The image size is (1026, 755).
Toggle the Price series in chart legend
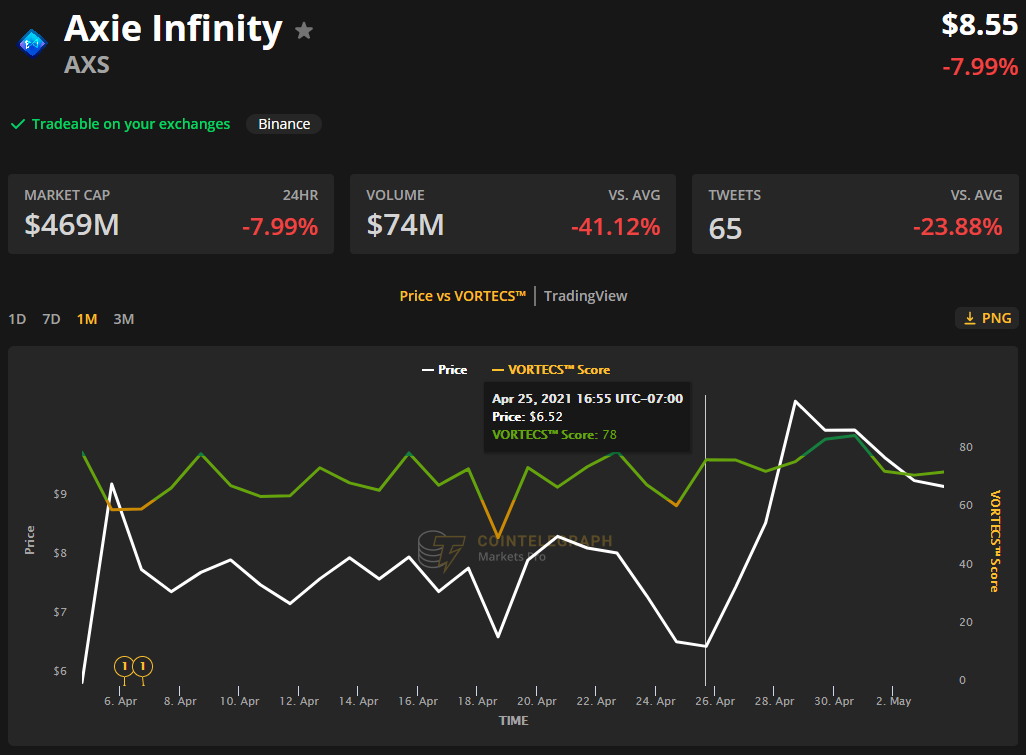pos(444,370)
